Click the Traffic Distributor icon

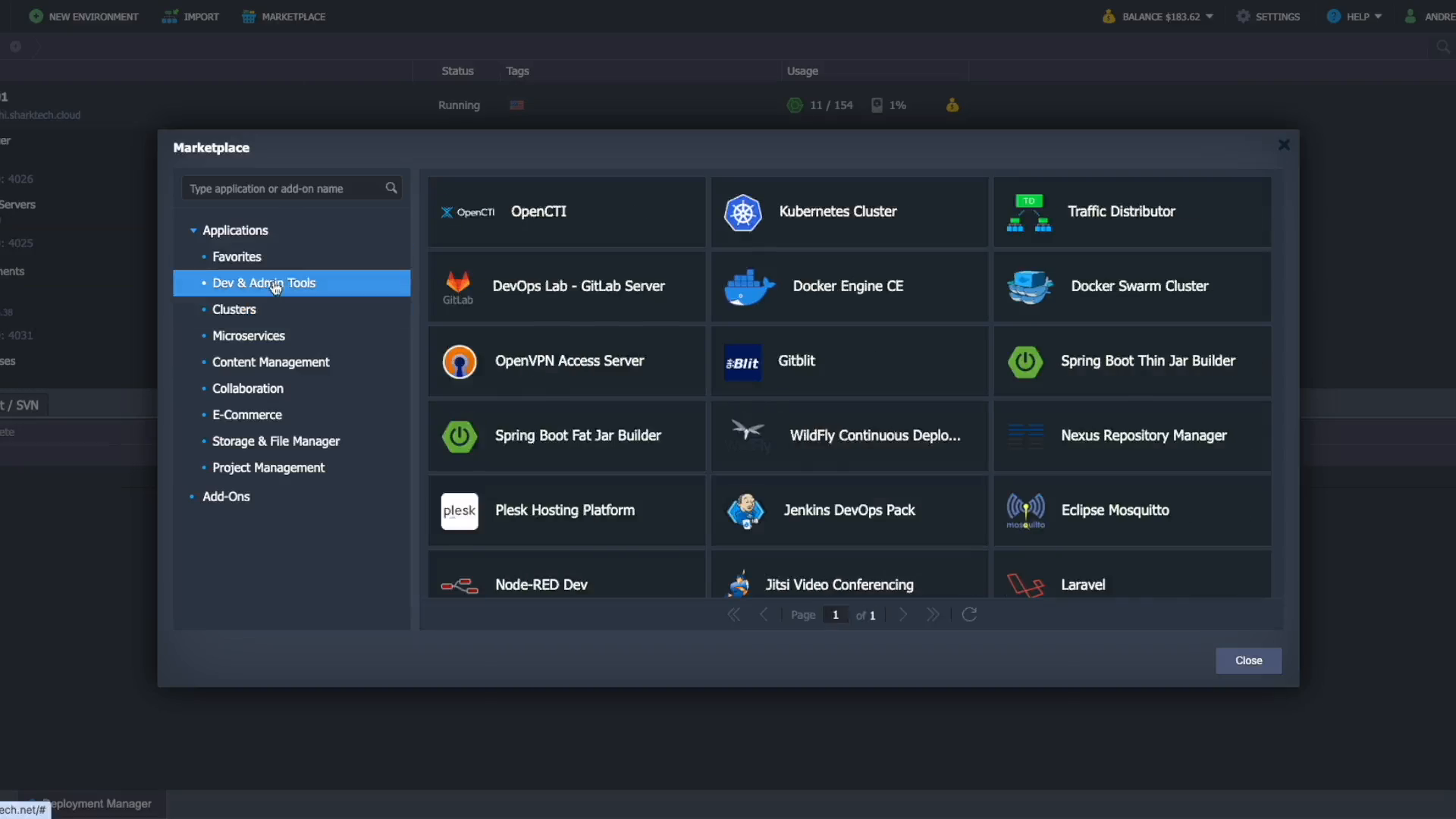tap(1028, 212)
